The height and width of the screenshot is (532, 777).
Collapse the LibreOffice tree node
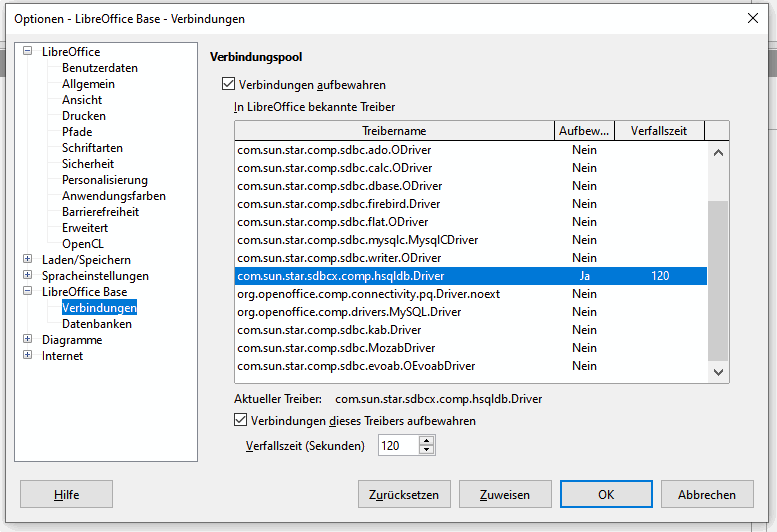coord(28,51)
